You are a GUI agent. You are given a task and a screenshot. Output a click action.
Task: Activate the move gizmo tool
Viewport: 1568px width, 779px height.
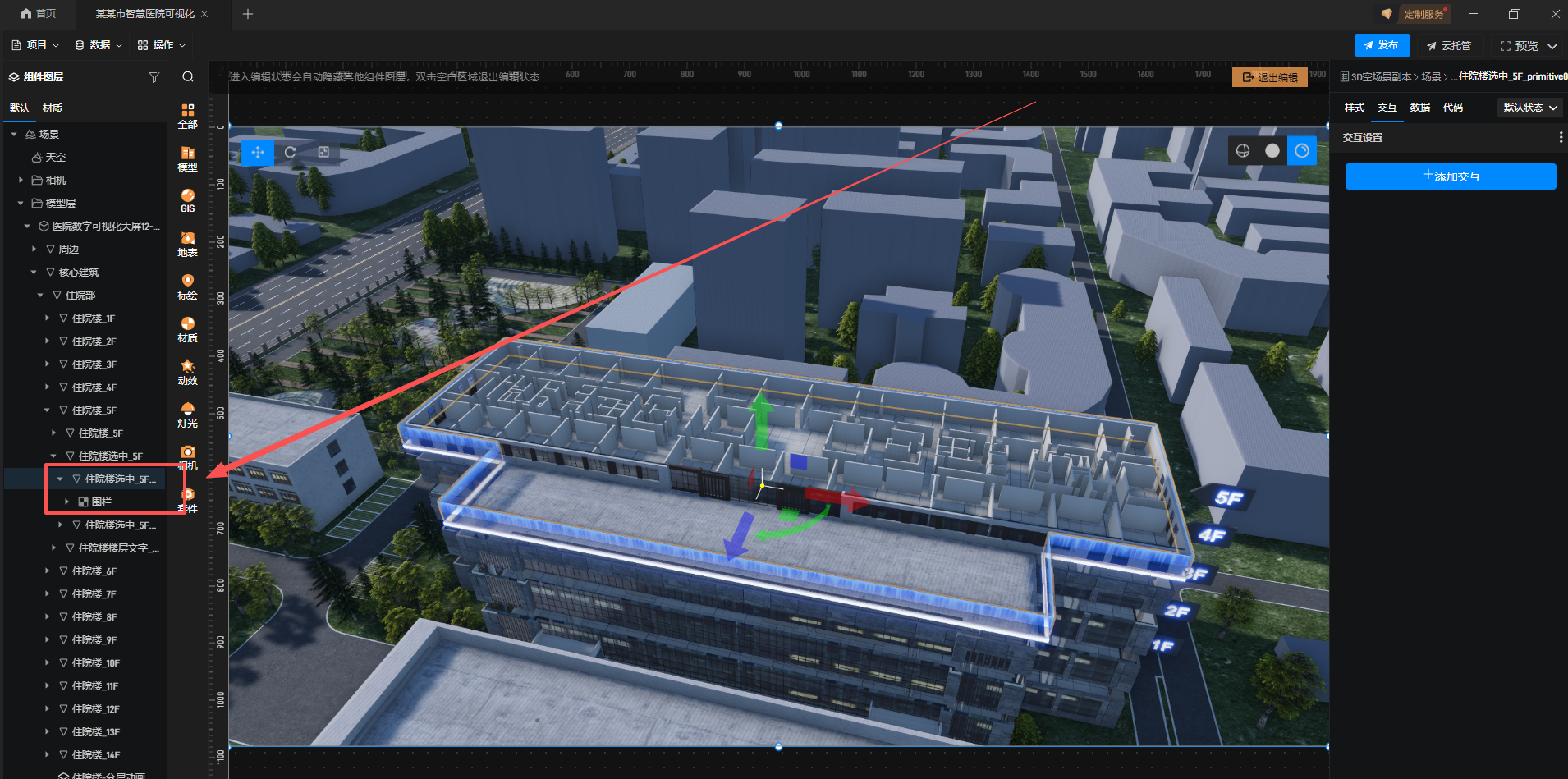(258, 152)
